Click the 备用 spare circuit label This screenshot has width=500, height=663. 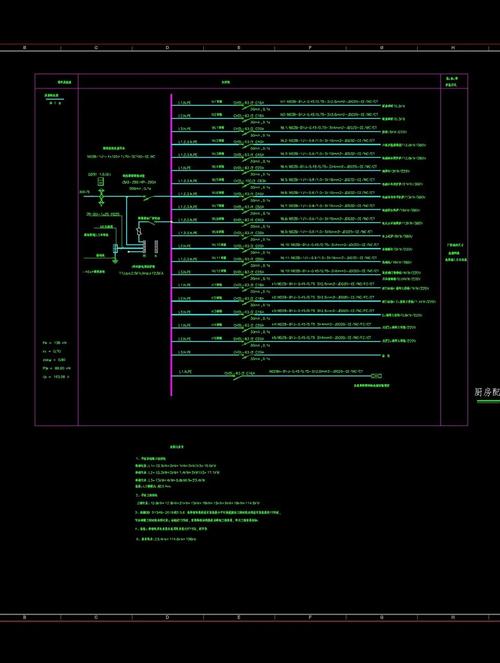[386, 356]
